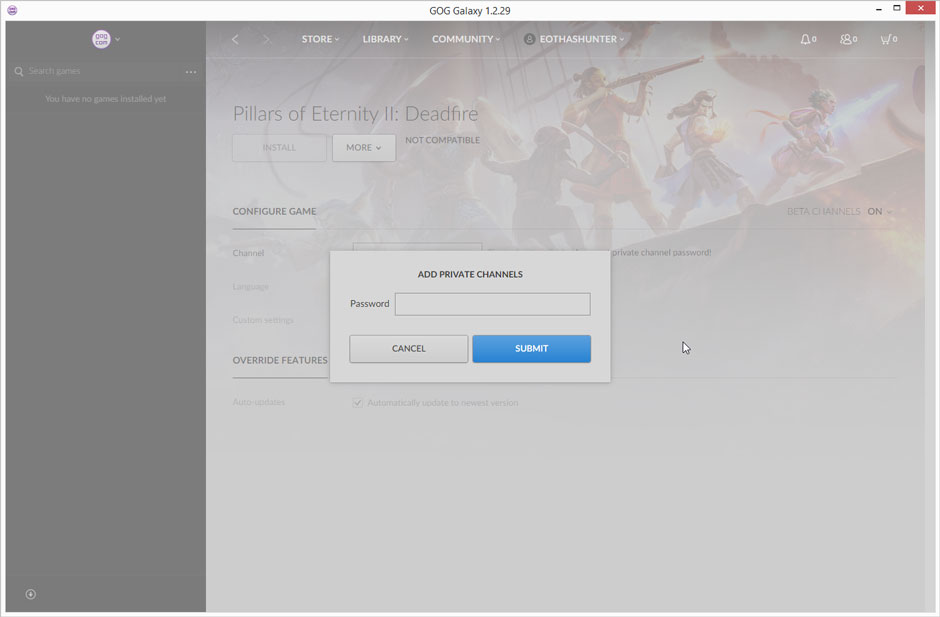Click CANCEL in Add Private Channels dialog
This screenshot has width=940, height=617.
(409, 349)
